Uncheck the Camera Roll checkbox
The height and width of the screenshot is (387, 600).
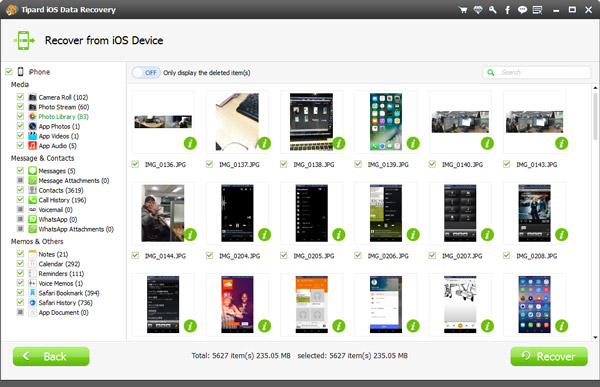pyautogui.click(x=20, y=97)
